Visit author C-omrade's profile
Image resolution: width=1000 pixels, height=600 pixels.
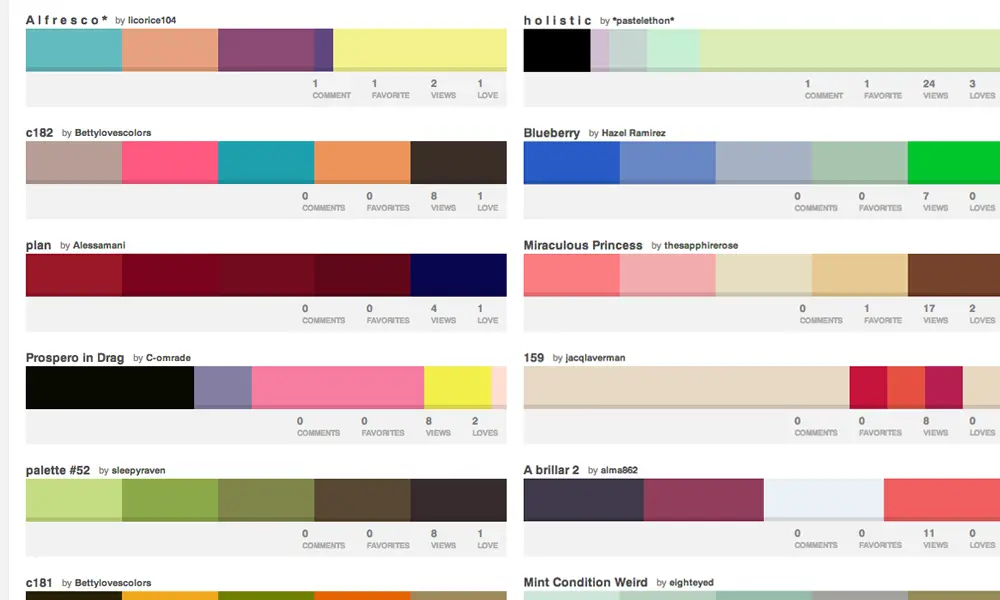[168, 358]
